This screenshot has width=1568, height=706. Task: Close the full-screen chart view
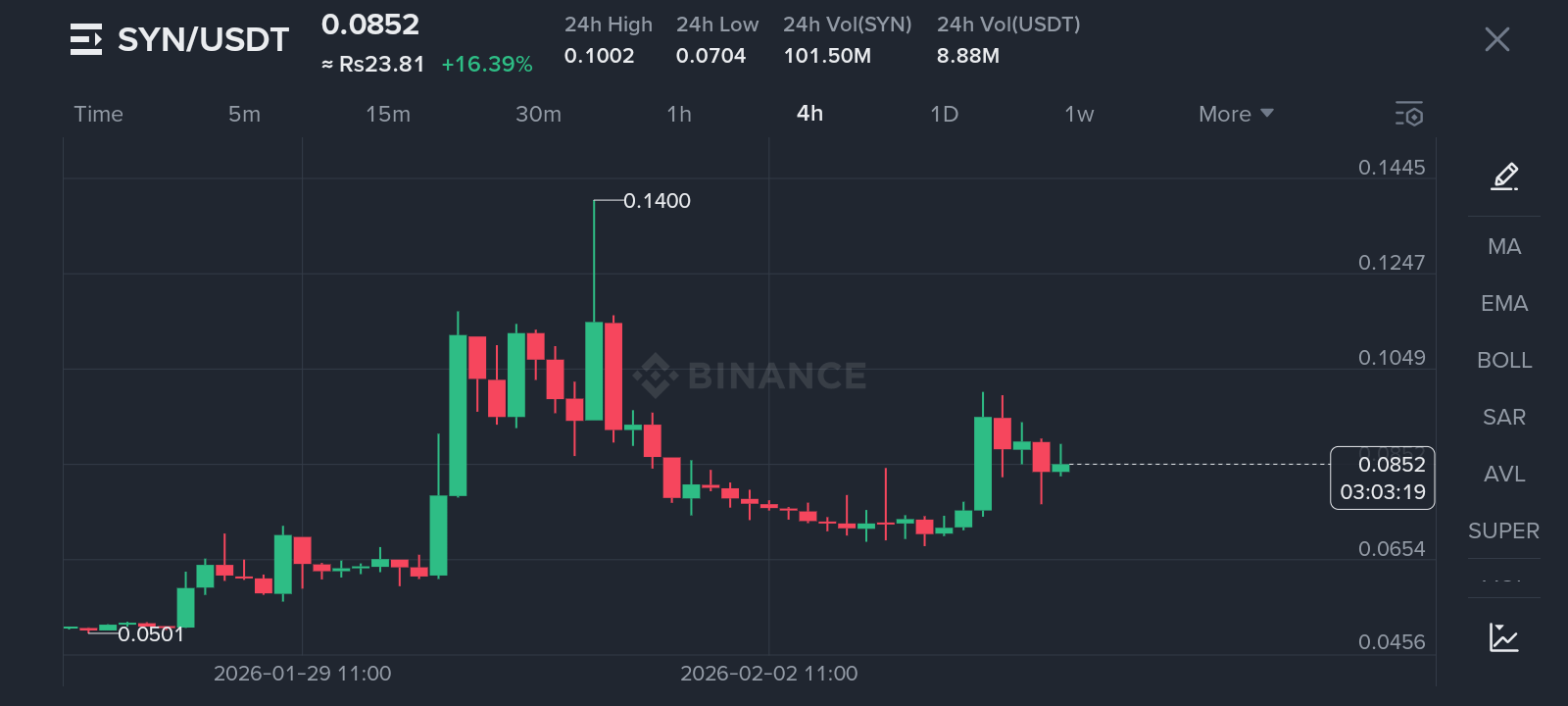1496,39
